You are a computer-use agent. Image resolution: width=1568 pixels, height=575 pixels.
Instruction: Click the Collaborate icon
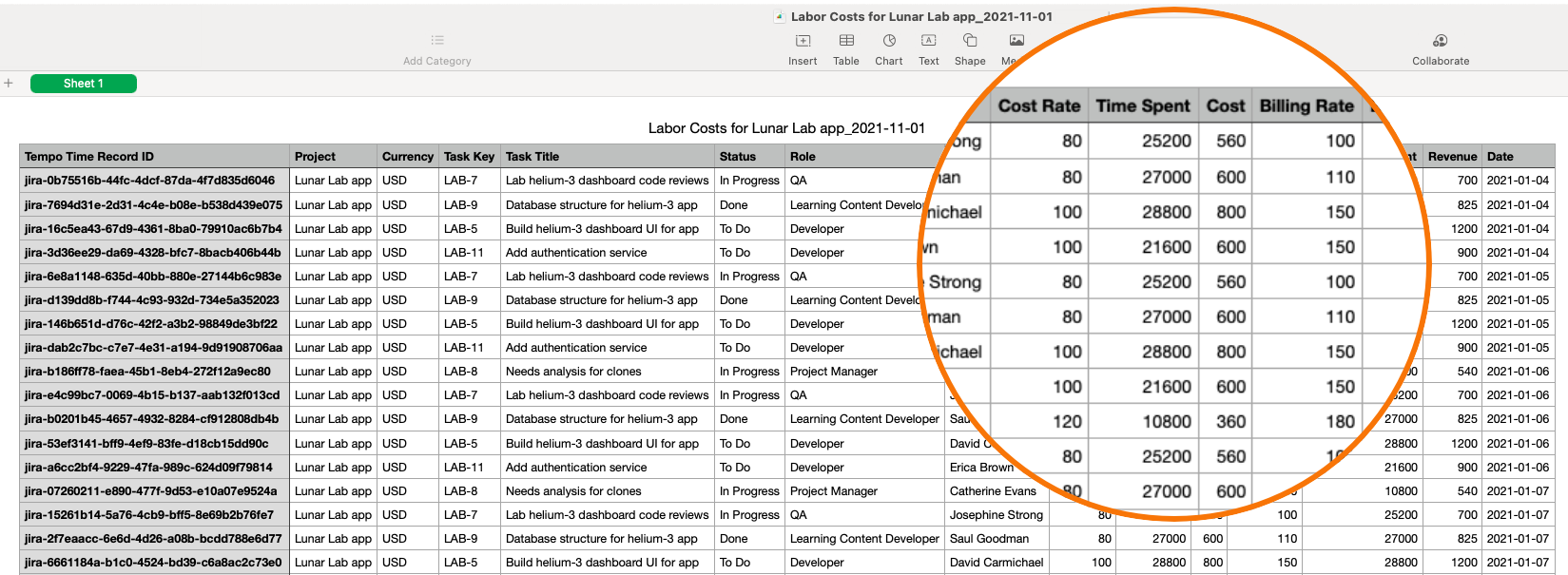pyautogui.click(x=1441, y=41)
